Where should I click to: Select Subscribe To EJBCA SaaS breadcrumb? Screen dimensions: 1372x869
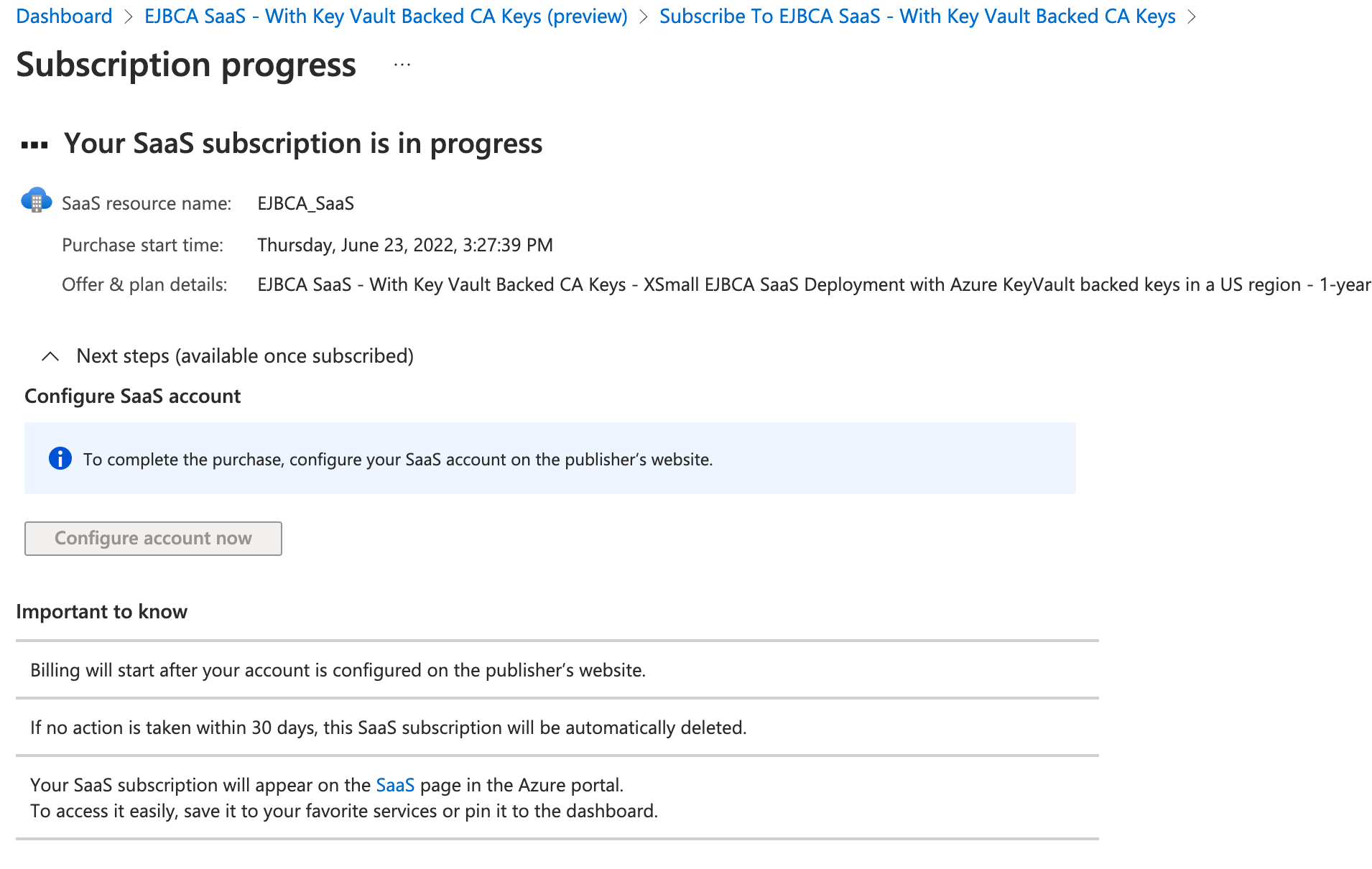click(x=917, y=16)
